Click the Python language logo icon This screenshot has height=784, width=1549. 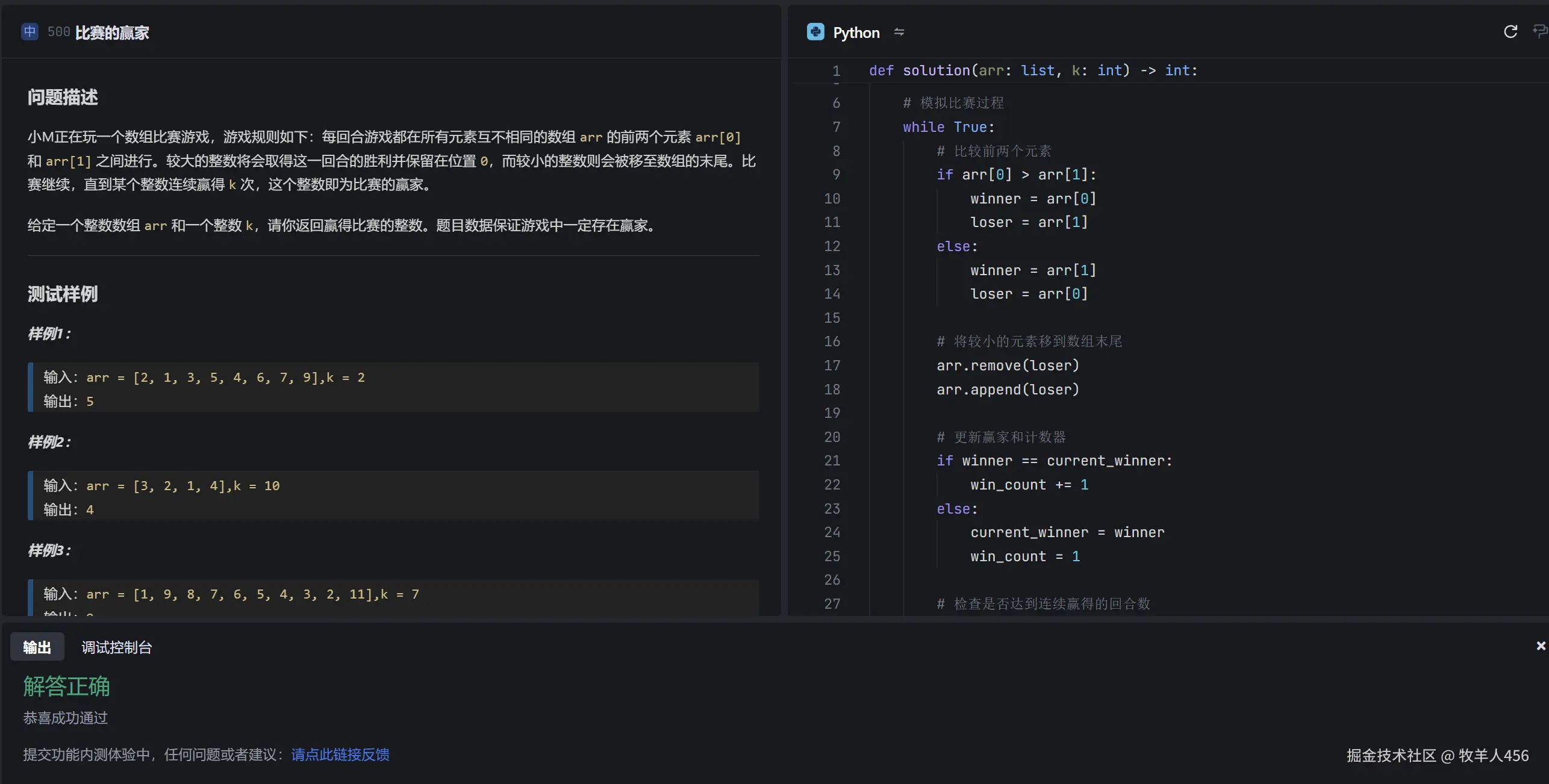(815, 32)
